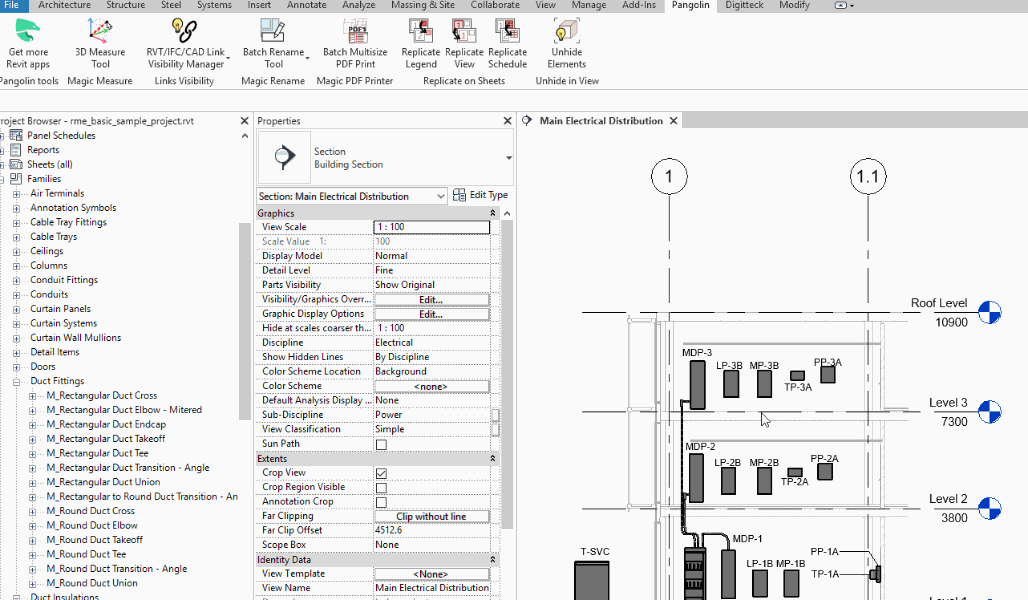Viewport: 1028px width, 600px height.
Task: Uncheck the Crop View checkbox
Action: (381, 473)
